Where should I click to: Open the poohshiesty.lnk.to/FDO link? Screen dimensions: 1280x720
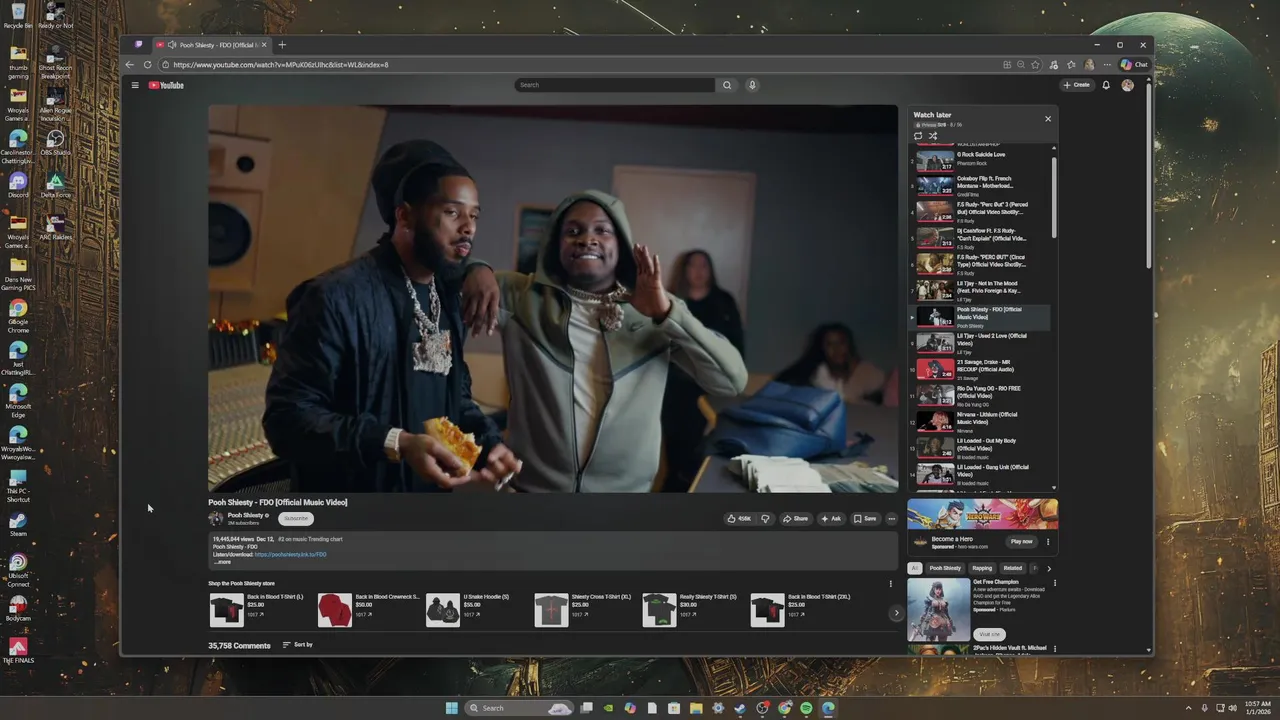(290, 554)
